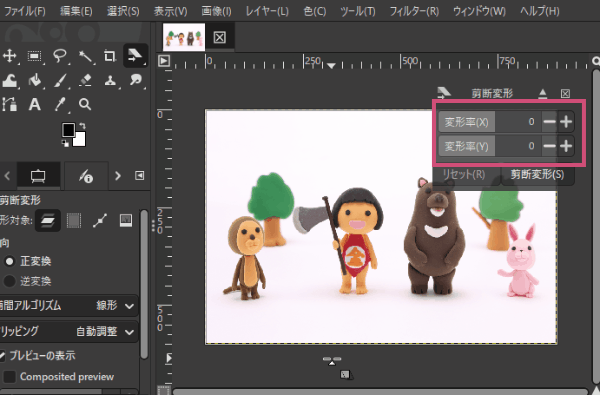Set transform target to Selection
Viewport: 600px width, 395px height.
point(73,220)
